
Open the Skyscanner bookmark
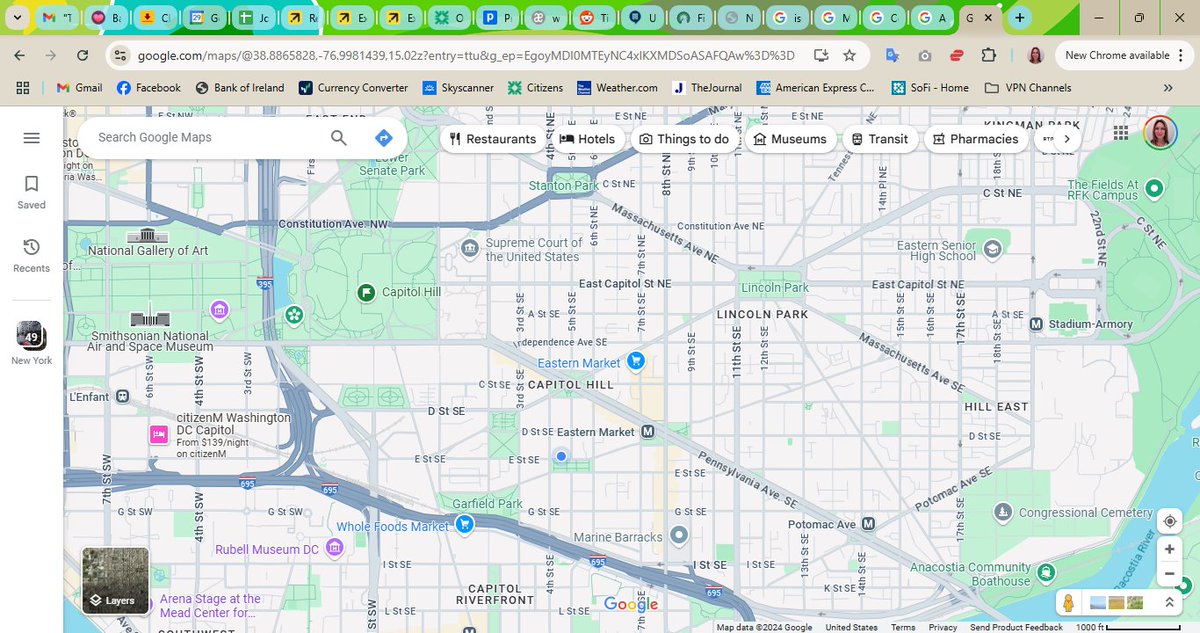[458, 87]
